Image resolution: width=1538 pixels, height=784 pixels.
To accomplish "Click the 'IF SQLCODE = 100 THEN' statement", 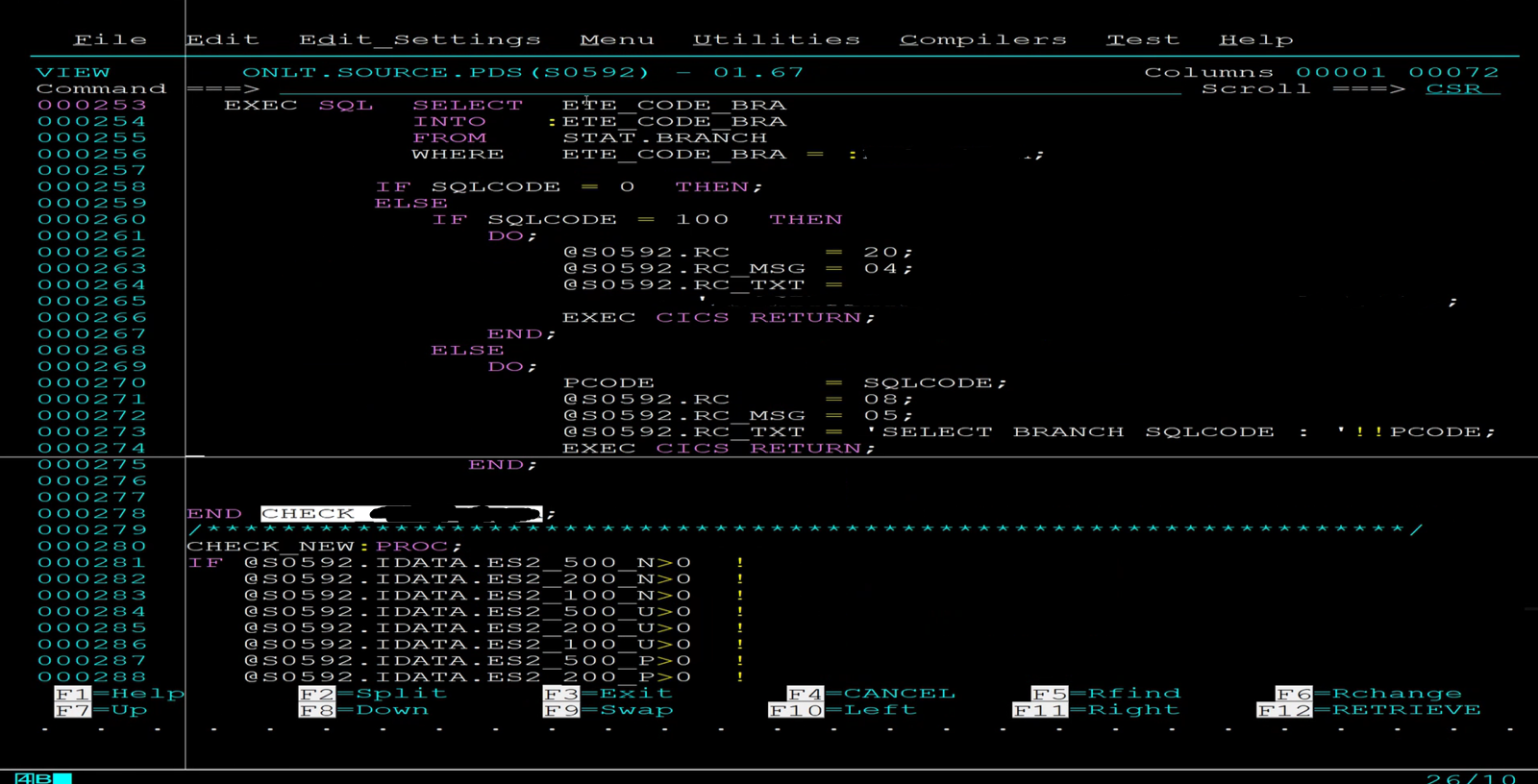I will pos(636,219).
